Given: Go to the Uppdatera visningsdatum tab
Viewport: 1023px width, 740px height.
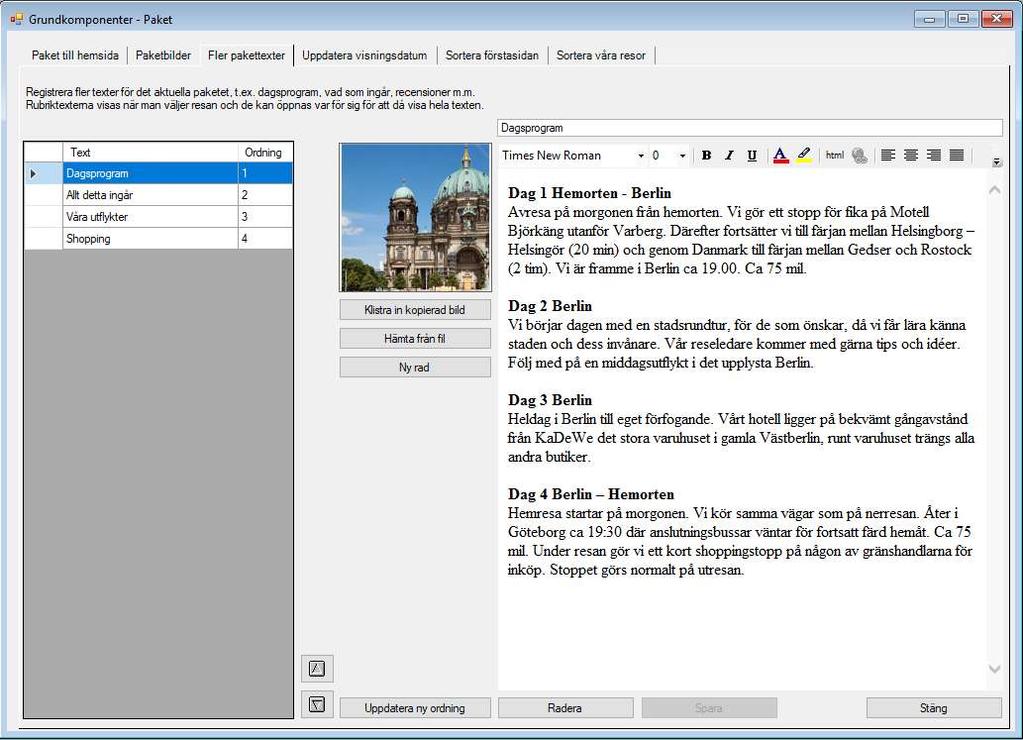Looking at the screenshot, I should point(365,55).
